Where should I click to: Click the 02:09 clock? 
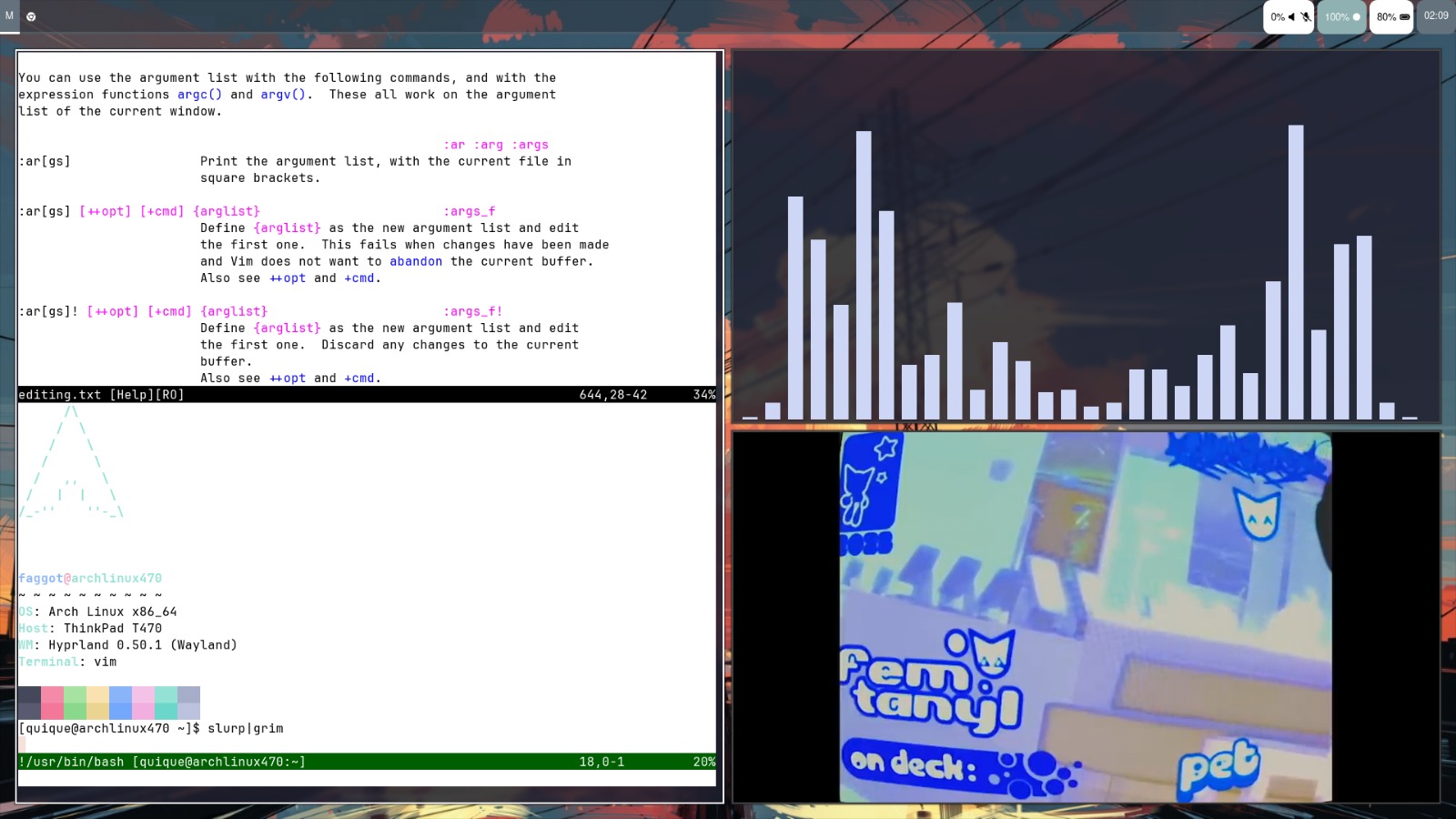(1436, 15)
